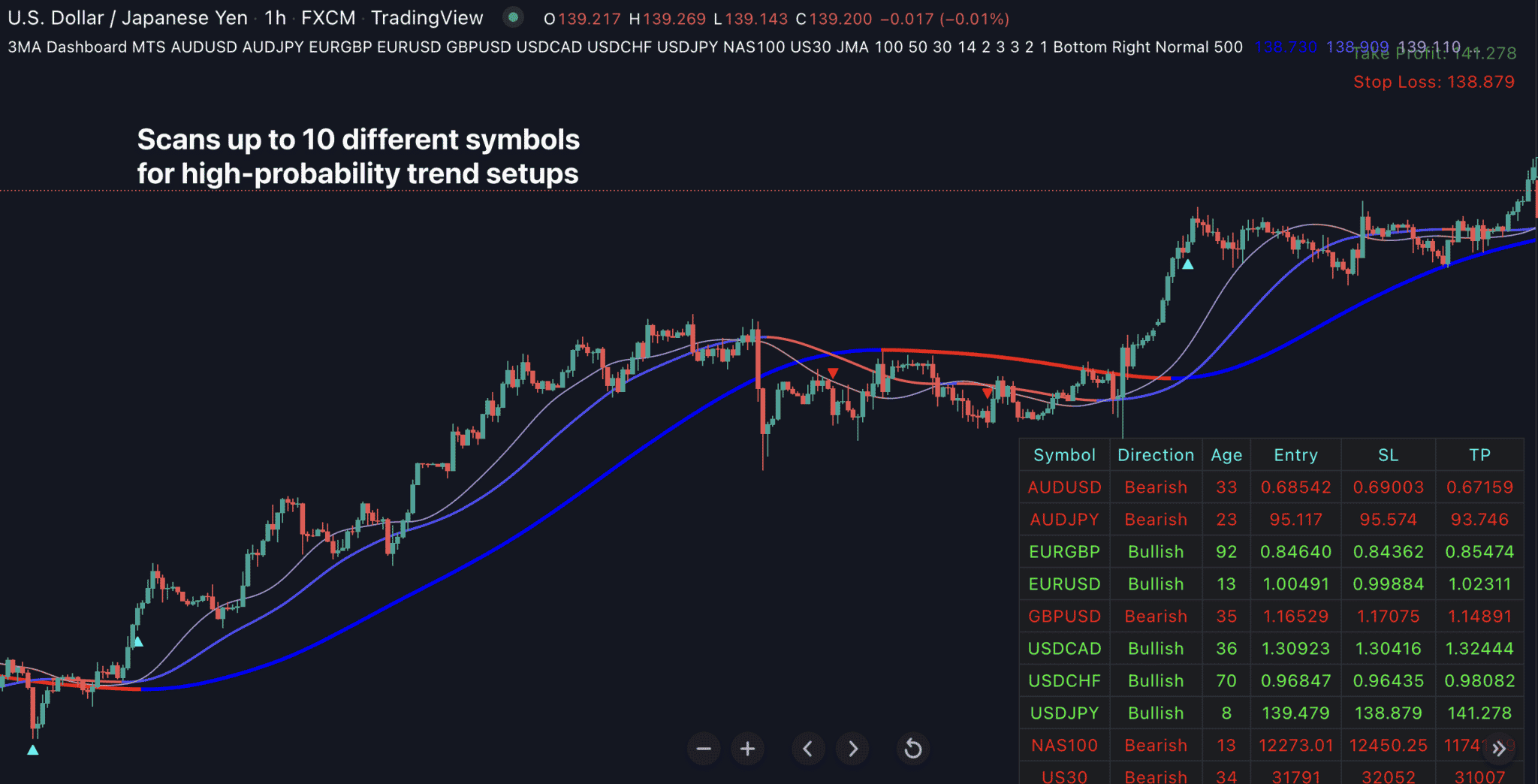Zoom in using the plus icon
Viewport: 1538px width, 784px height.
pos(747,748)
